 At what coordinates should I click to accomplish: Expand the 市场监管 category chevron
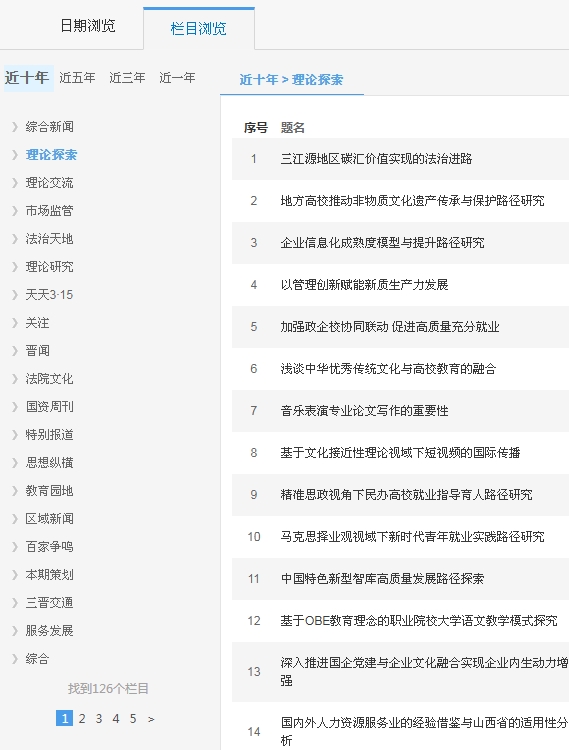(14, 211)
